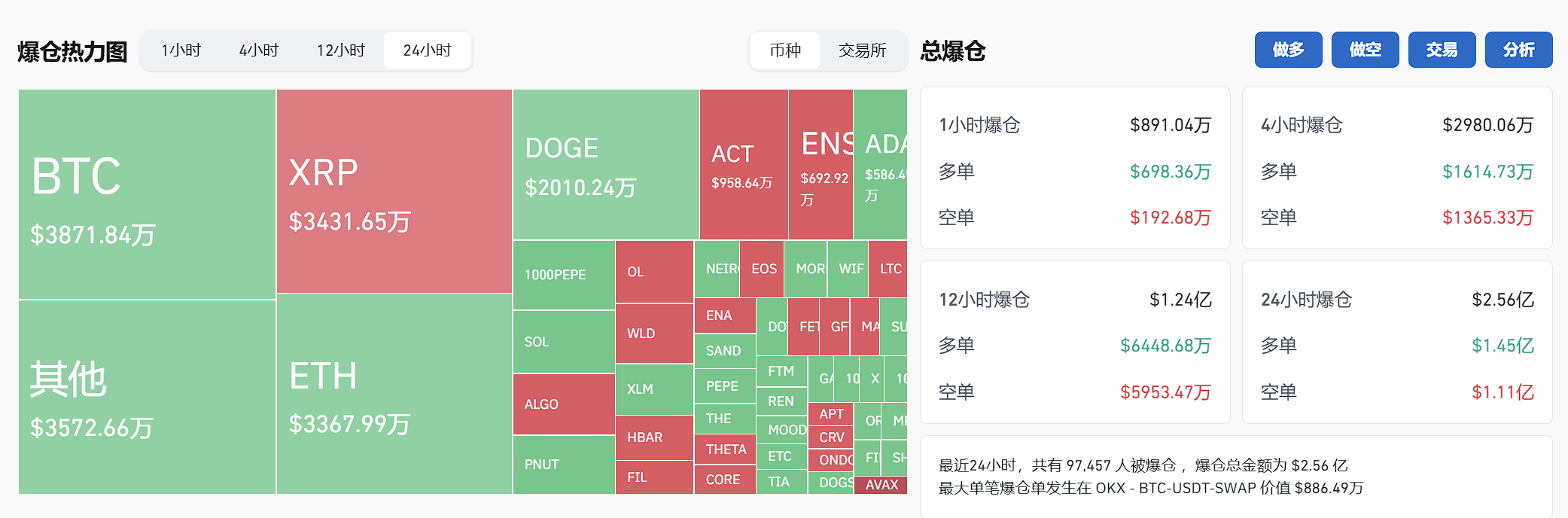Image resolution: width=1568 pixels, height=518 pixels.
Task: Click the 做空 button
Action: pyautogui.click(x=1366, y=50)
